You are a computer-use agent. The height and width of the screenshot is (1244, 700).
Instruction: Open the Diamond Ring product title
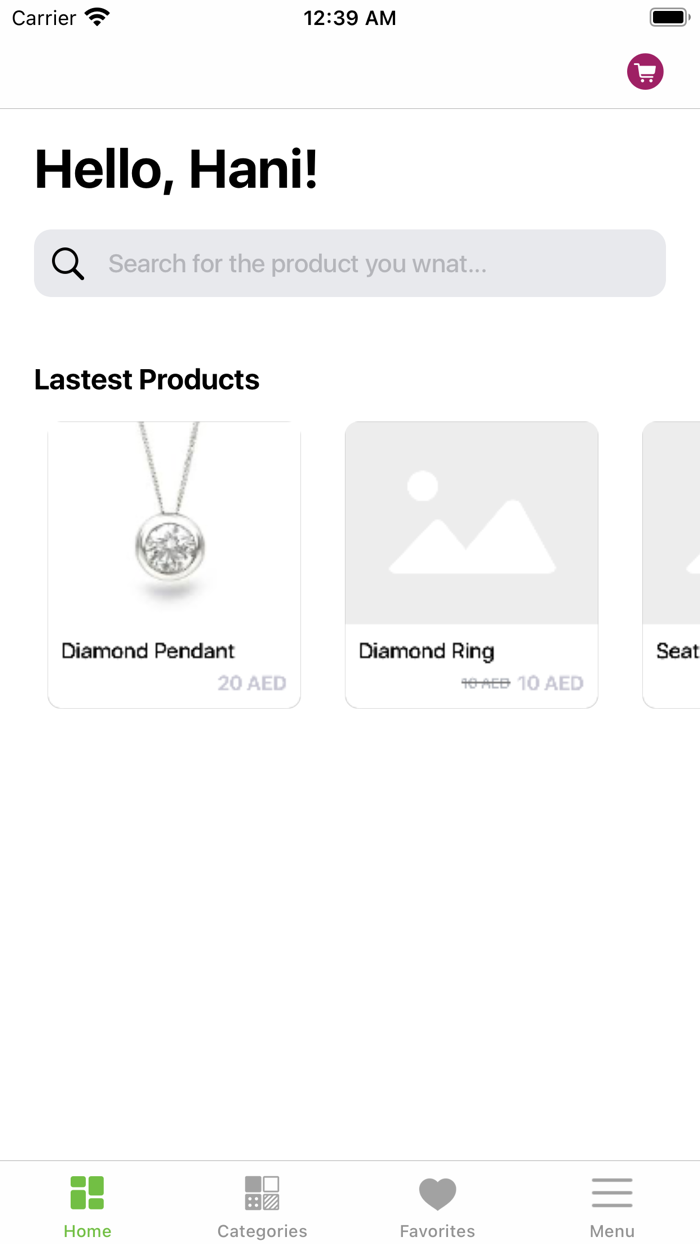click(x=426, y=651)
